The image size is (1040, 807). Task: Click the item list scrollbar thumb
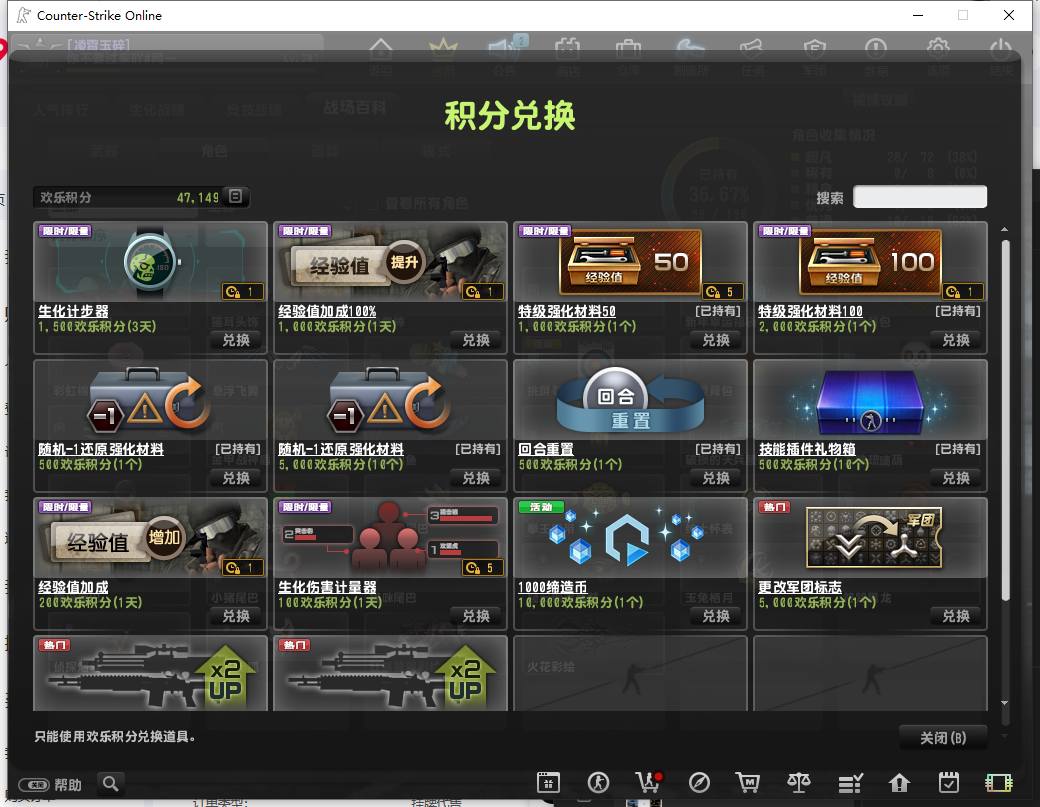coord(1005,420)
